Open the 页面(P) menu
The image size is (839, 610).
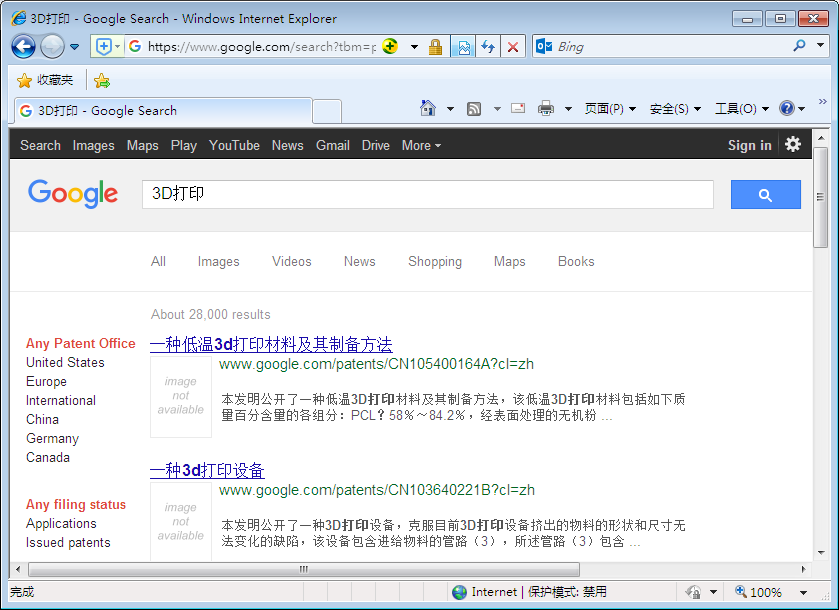click(x=610, y=109)
